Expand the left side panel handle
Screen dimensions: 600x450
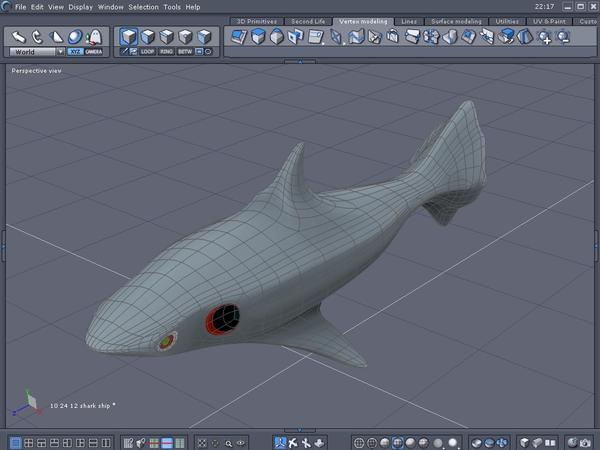[x=3, y=246]
